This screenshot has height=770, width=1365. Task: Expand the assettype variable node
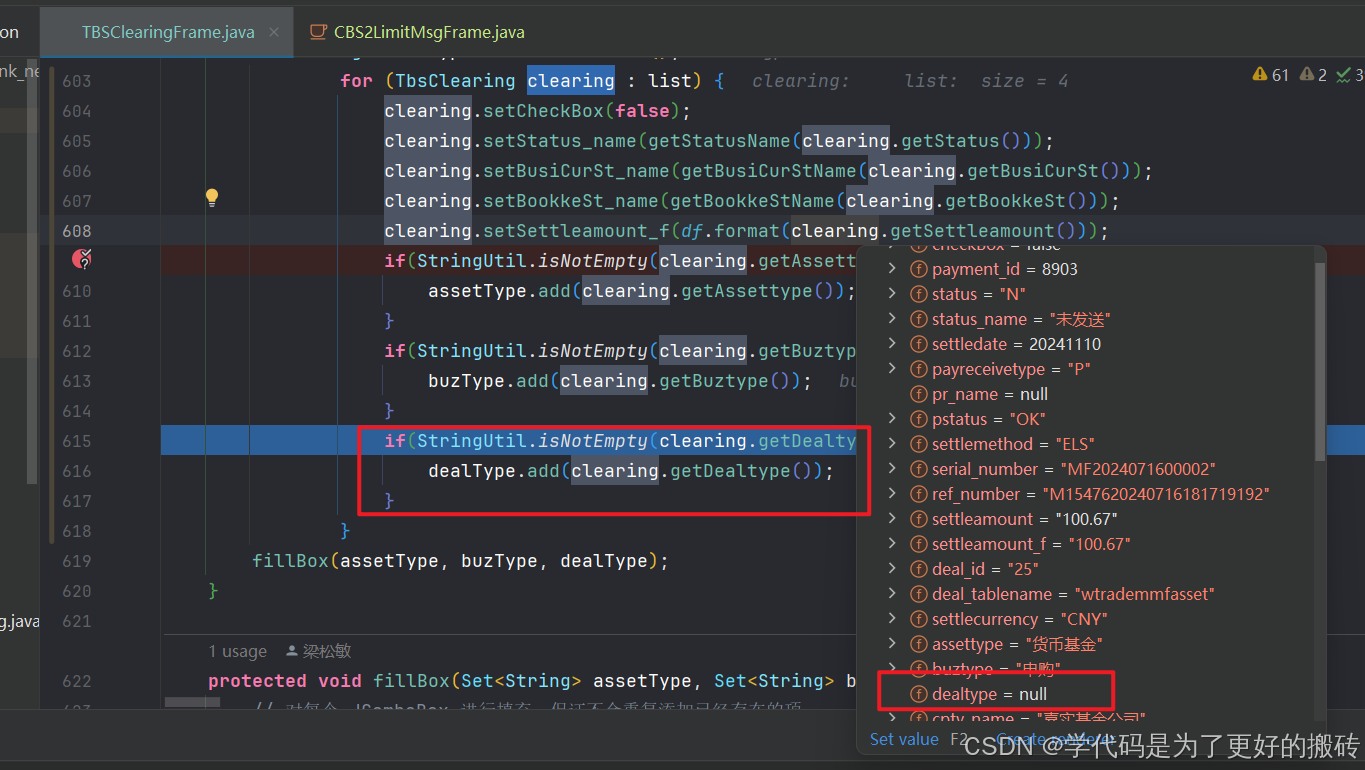pyautogui.click(x=891, y=643)
